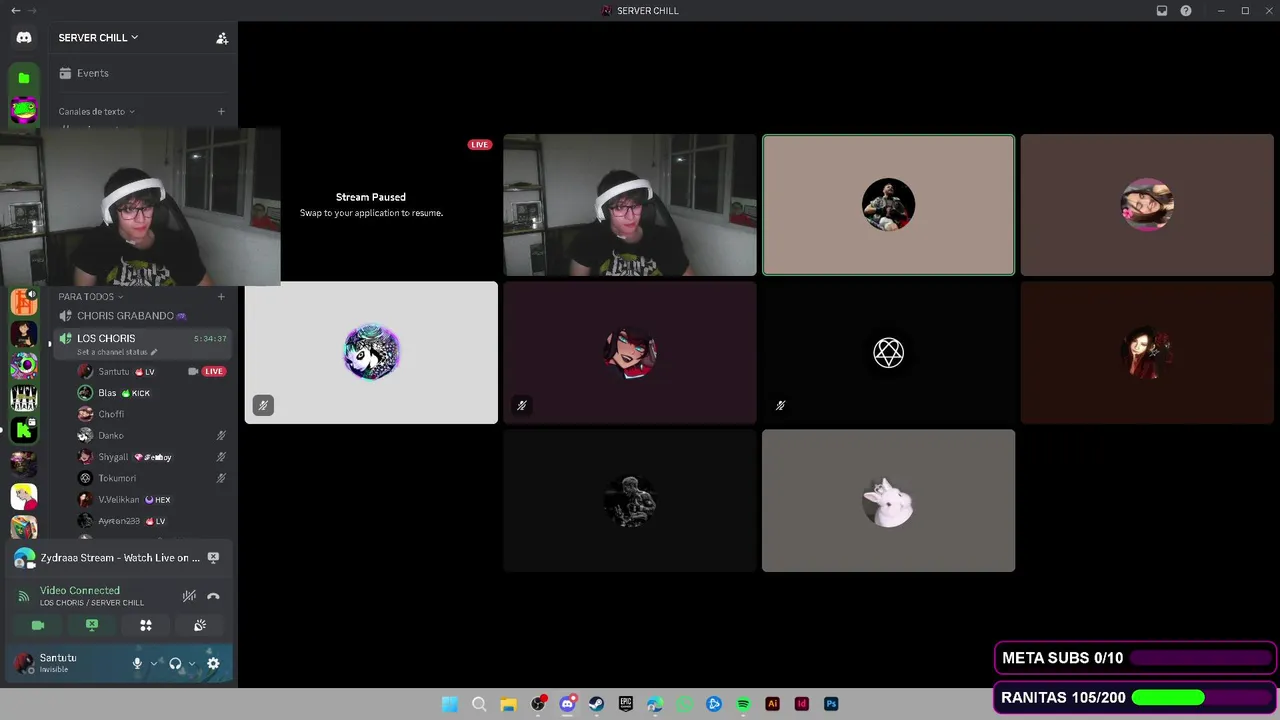Disconnect from the voice call
This screenshot has width=1280, height=720.
213,596
